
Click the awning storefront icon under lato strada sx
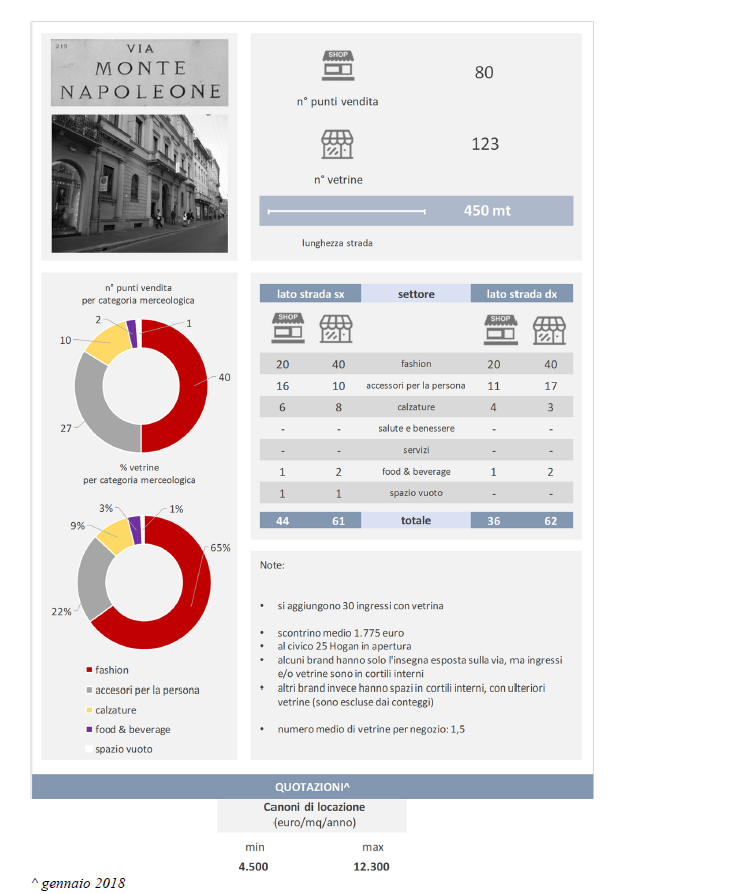[x=336, y=329]
